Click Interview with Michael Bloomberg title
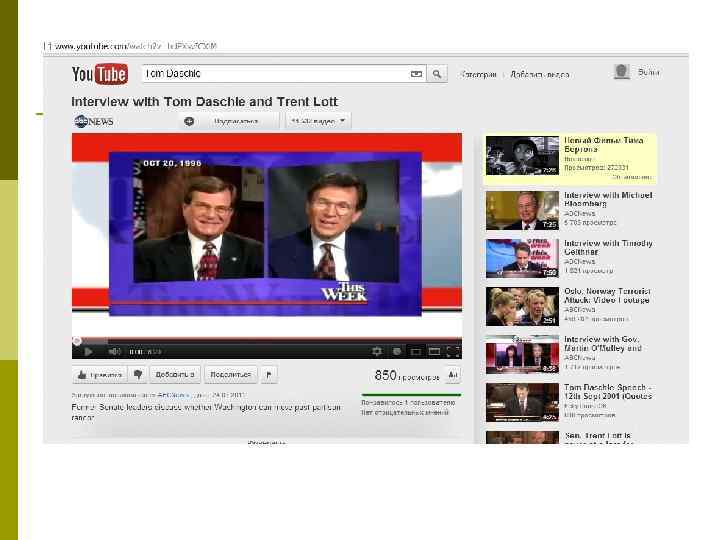720x540 pixels. coord(608,199)
